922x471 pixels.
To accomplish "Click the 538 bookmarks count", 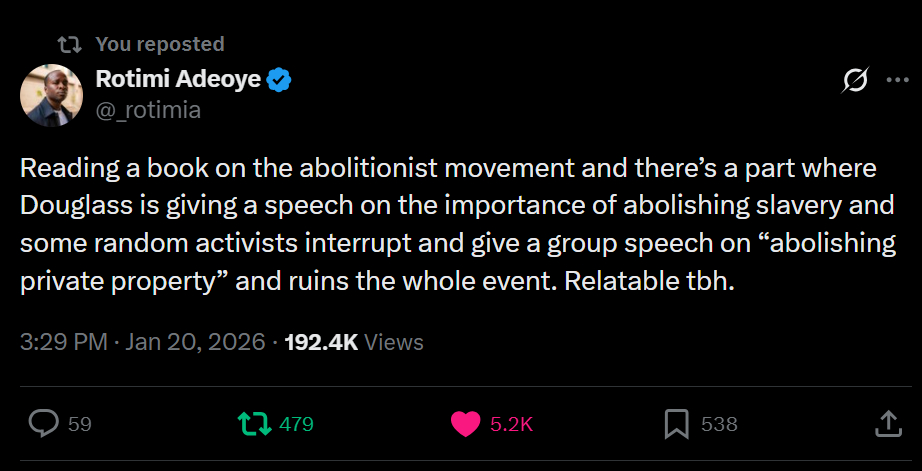I will pyautogui.click(x=719, y=424).
